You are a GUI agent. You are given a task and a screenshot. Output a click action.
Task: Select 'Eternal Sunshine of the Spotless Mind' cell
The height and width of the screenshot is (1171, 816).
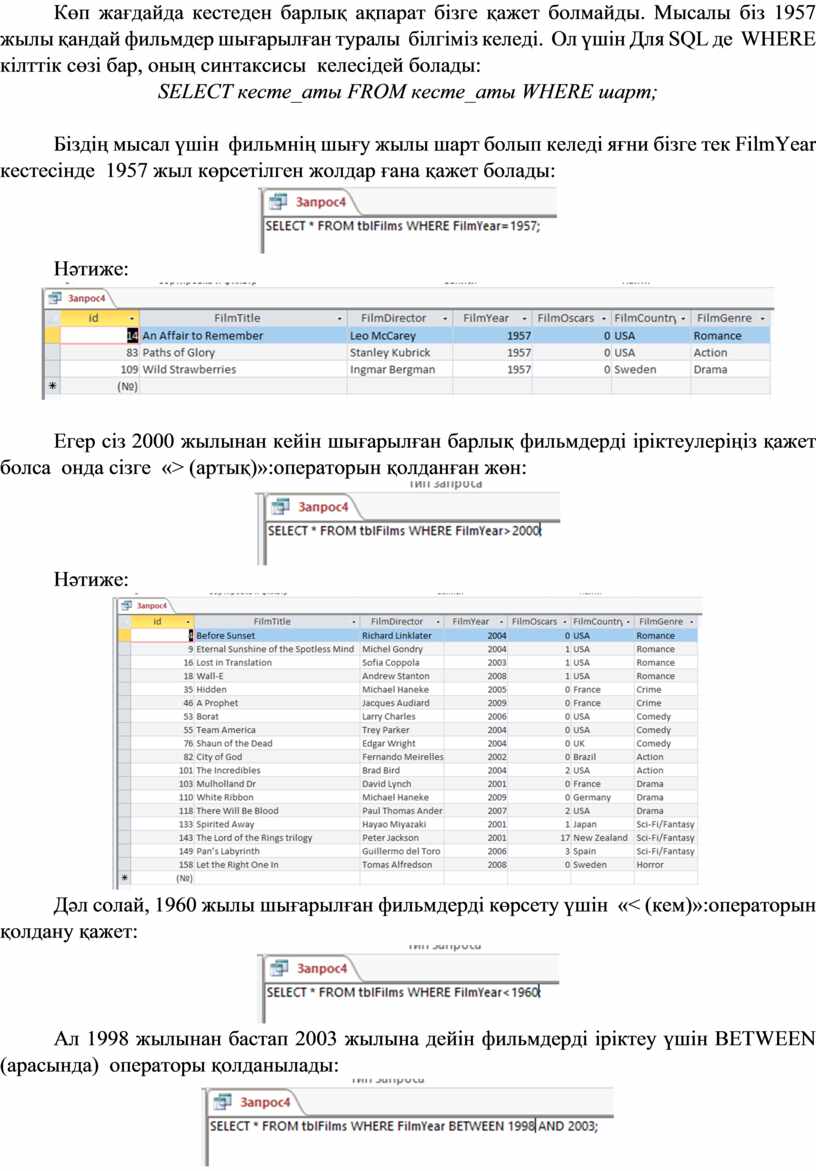point(277,649)
